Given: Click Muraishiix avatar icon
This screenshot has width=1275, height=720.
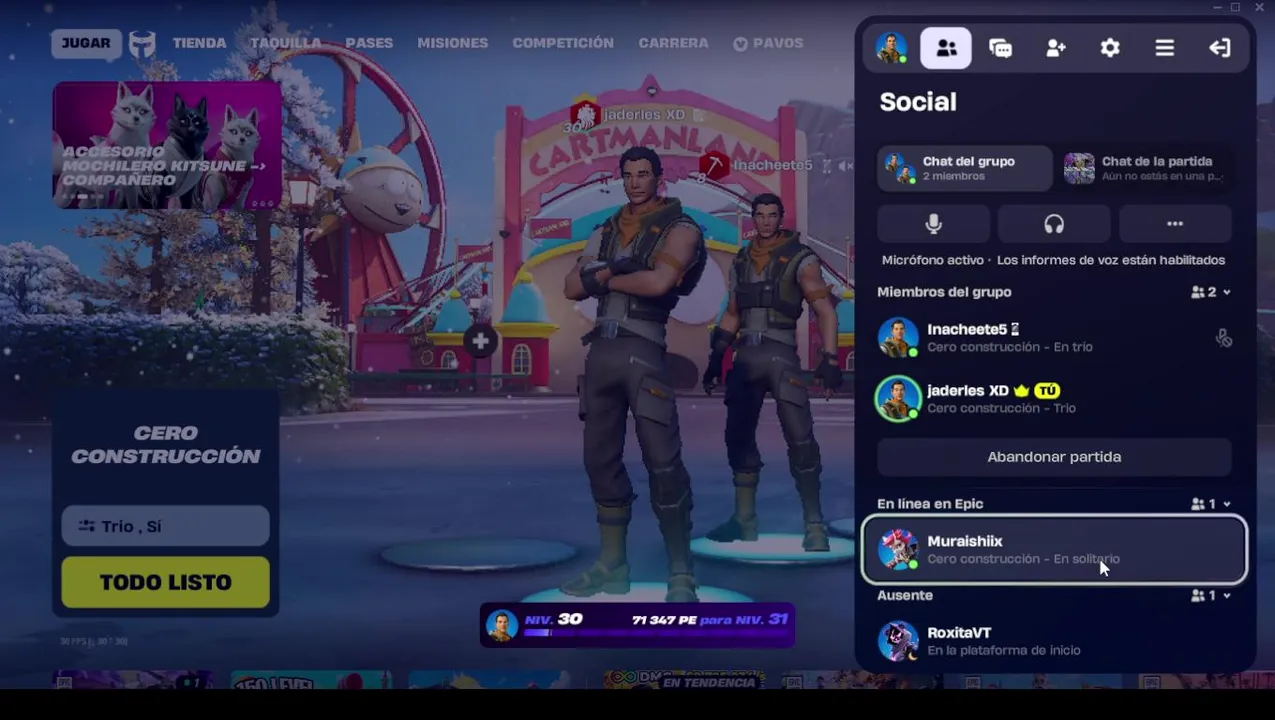Looking at the screenshot, I should coord(898,550).
